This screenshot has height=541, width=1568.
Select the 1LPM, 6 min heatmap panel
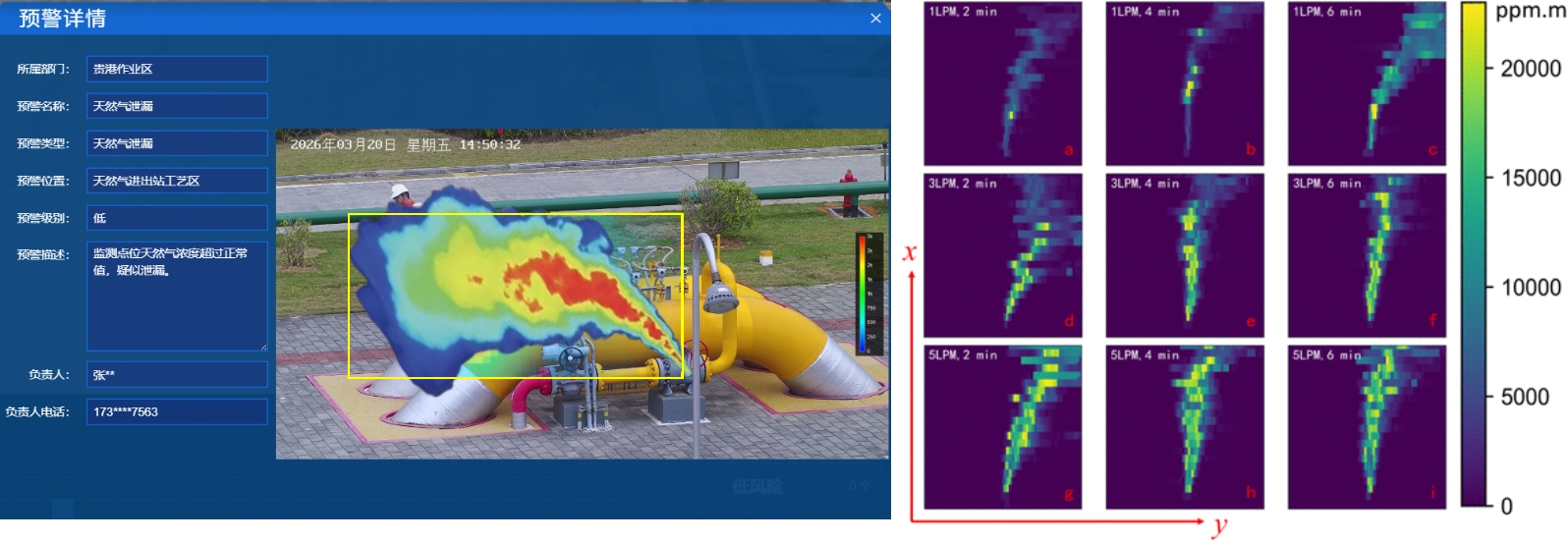[x=1367, y=83]
